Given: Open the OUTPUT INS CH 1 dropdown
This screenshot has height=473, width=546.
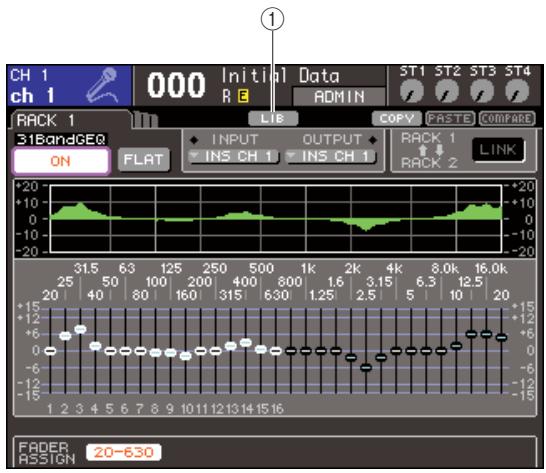Looking at the screenshot, I should coord(331,156).
